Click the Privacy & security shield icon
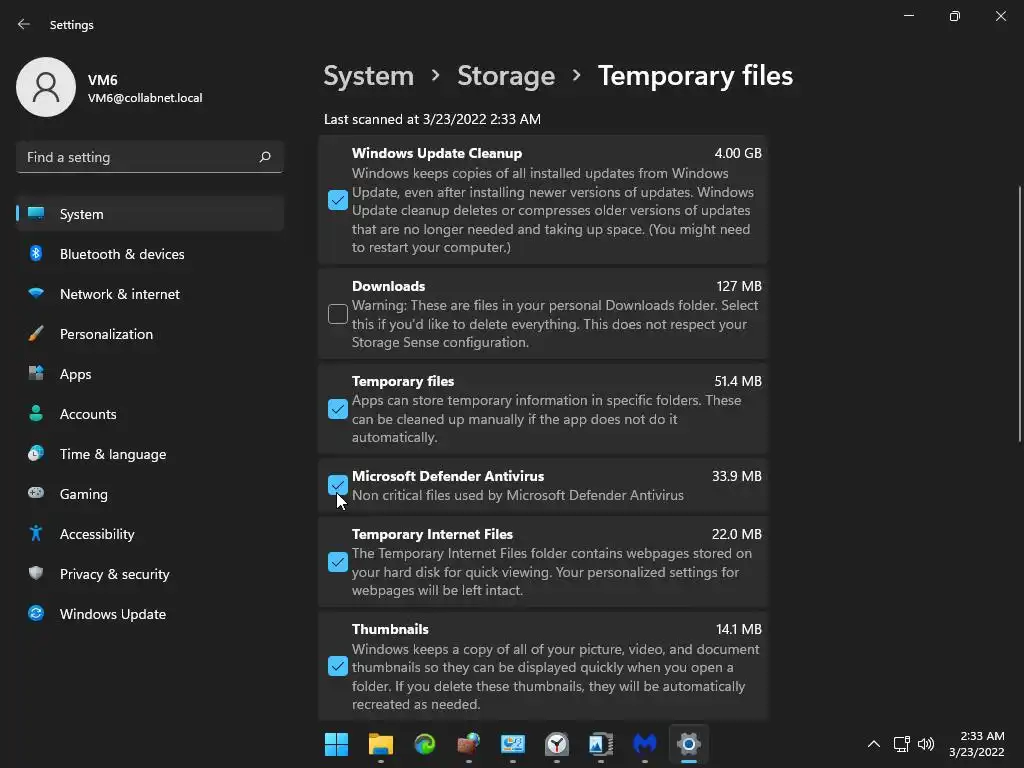The height and width of the screenshot is (768, 1024). pyautogui.click(x=36, y=574)
